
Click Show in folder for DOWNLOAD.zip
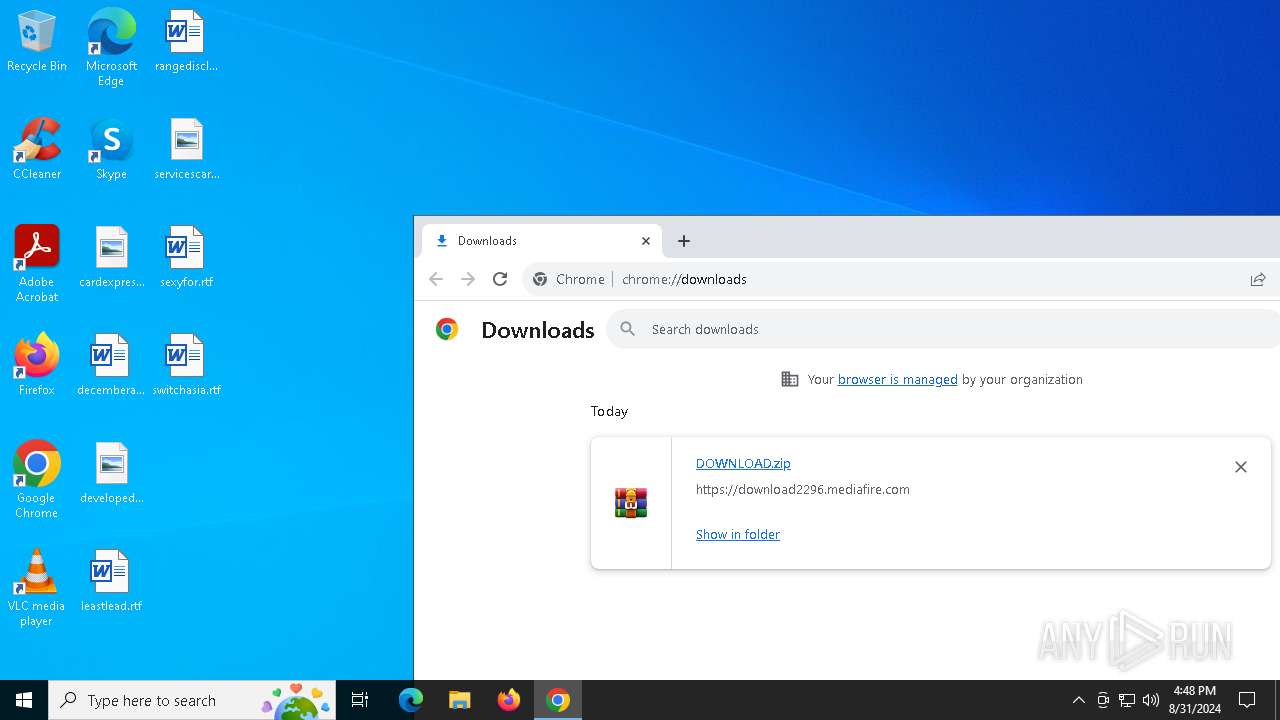tap(738, 534)
